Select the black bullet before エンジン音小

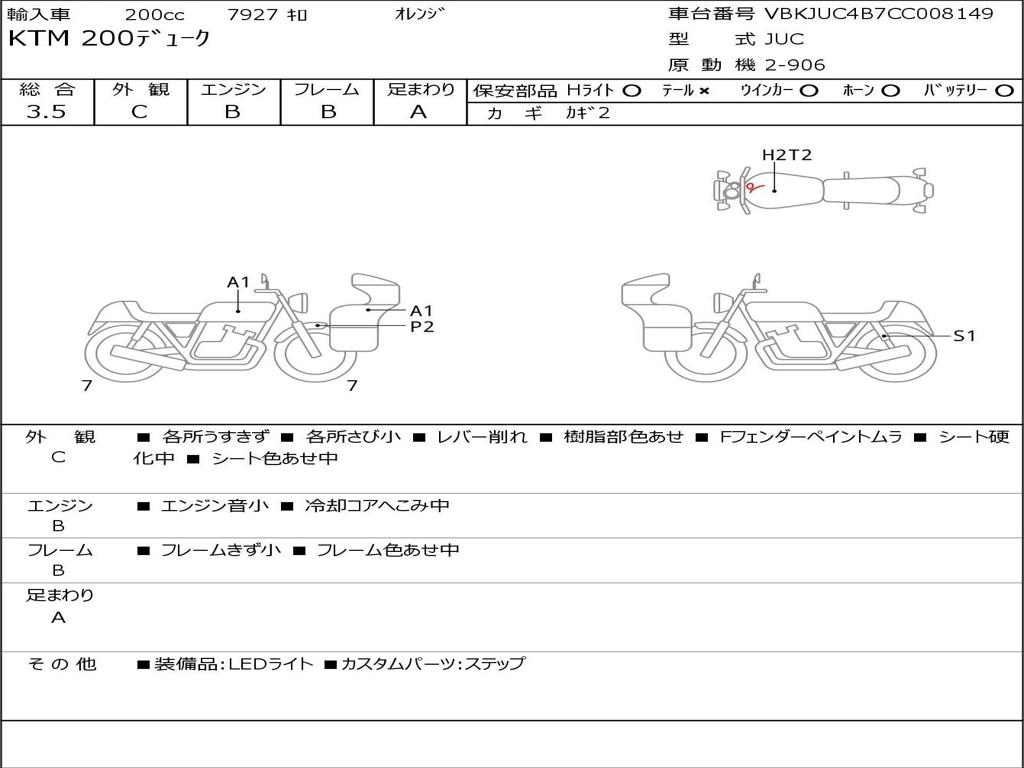(144, 507)
